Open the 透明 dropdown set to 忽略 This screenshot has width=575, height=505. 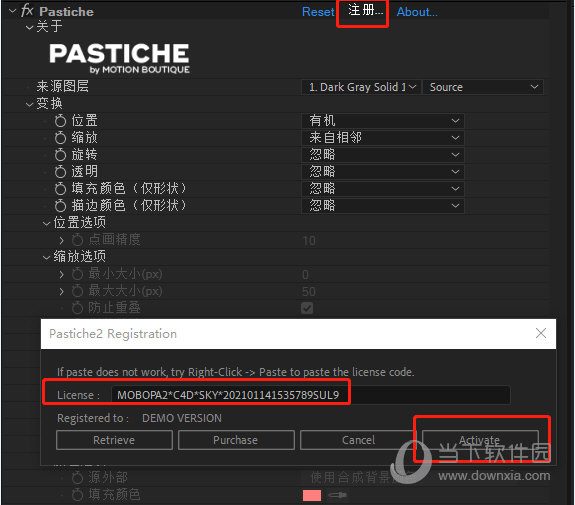[x=383, y=172]
